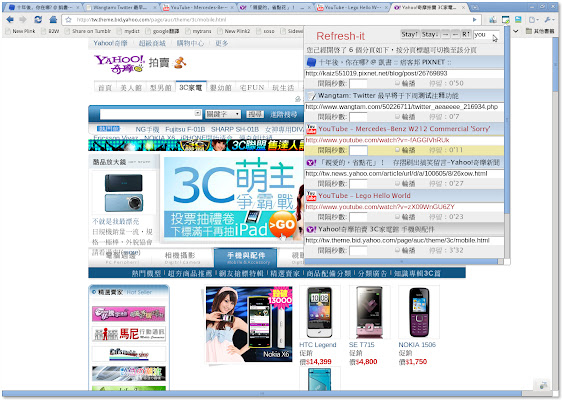Open the mytrans bookmark
This screenshot has width=562, height=400.
198,31
